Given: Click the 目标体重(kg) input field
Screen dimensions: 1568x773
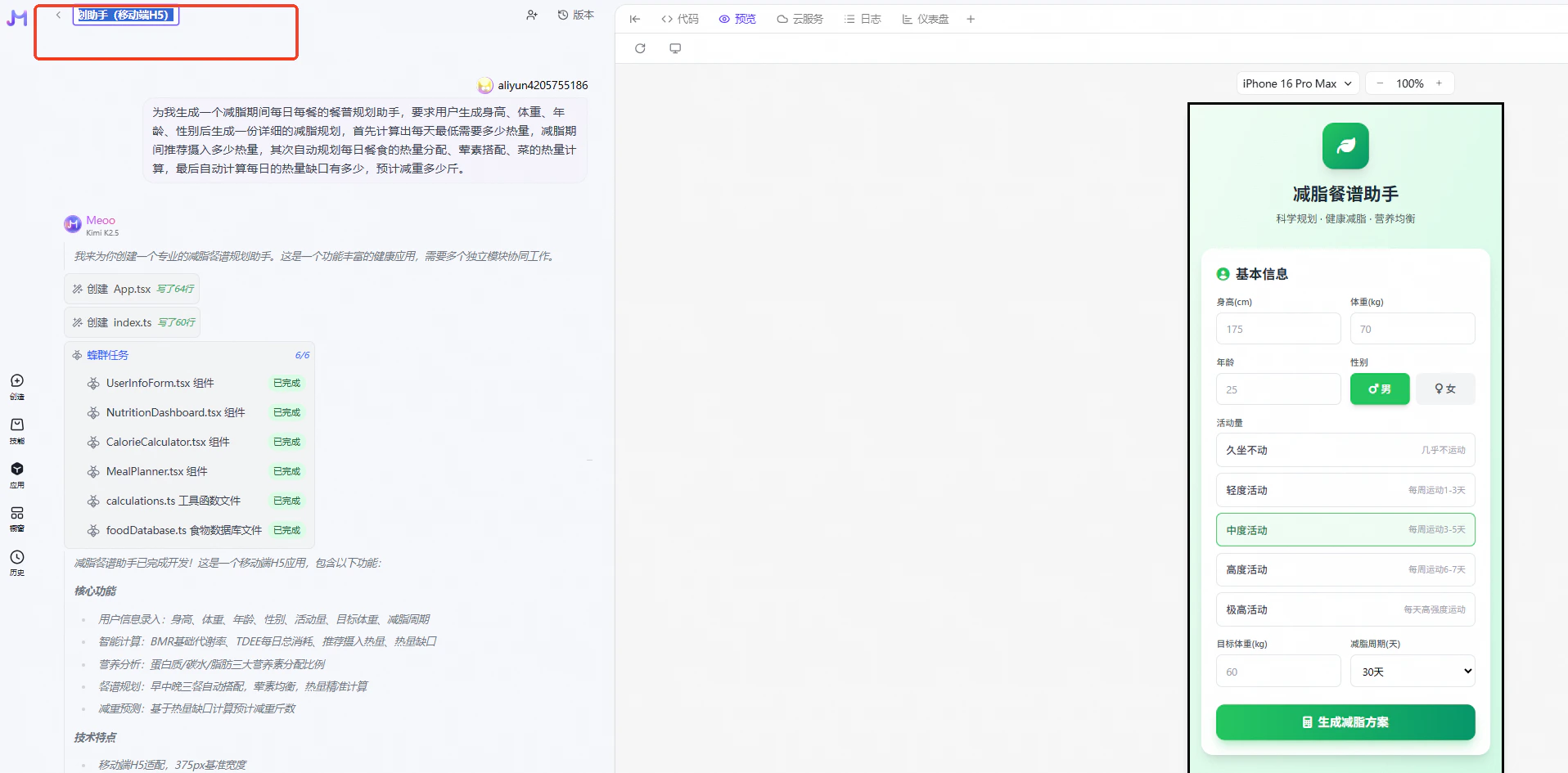Looking at the screenshot, I should tap(1278, 672).
